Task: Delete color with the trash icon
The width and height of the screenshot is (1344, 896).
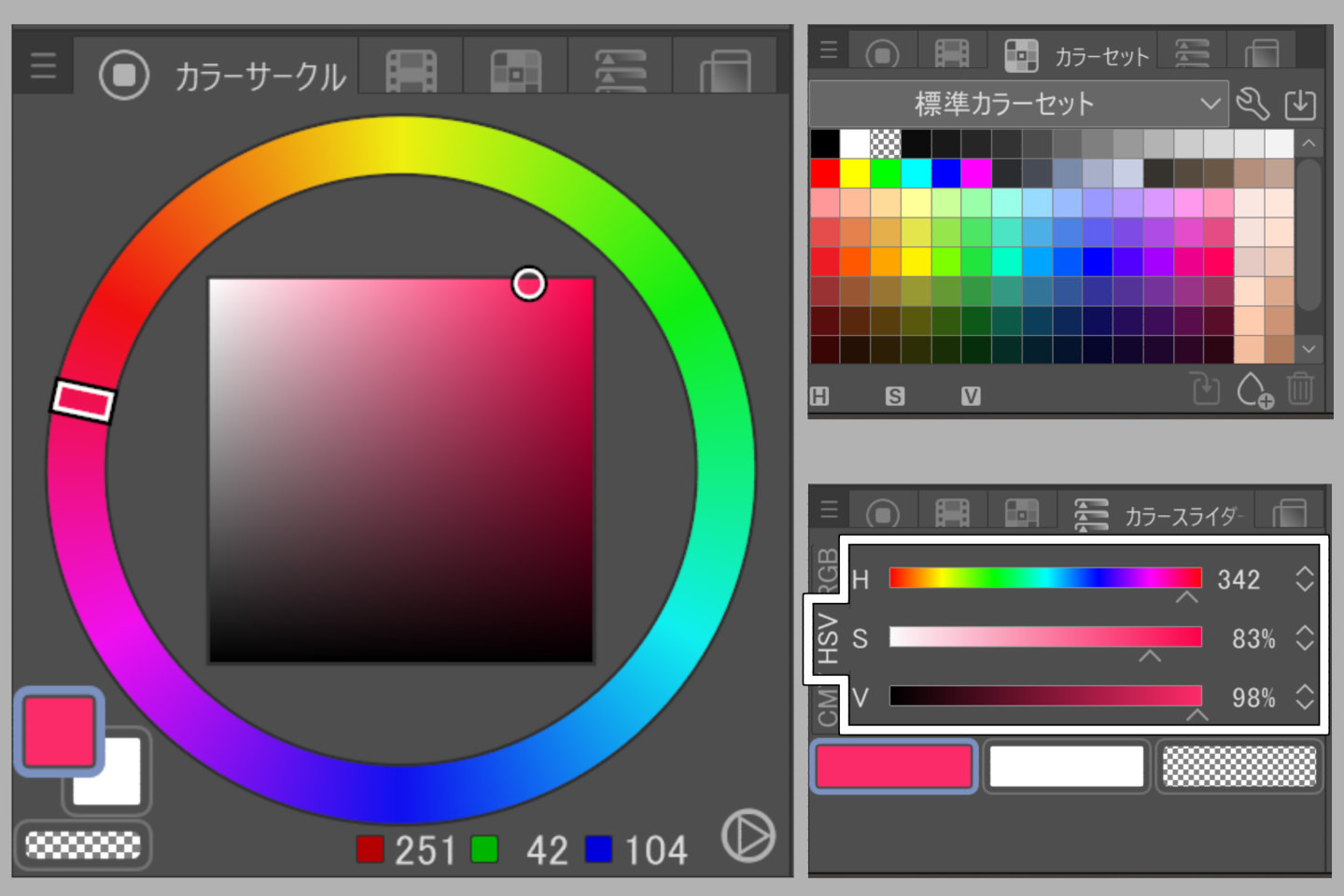Action: pos(1300,388)
